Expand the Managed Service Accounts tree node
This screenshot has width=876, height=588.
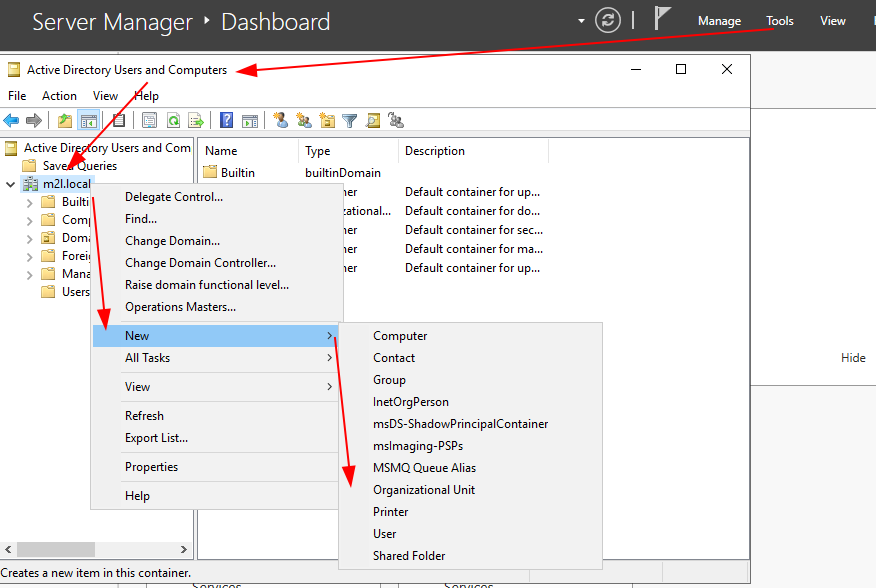[30, 274]
